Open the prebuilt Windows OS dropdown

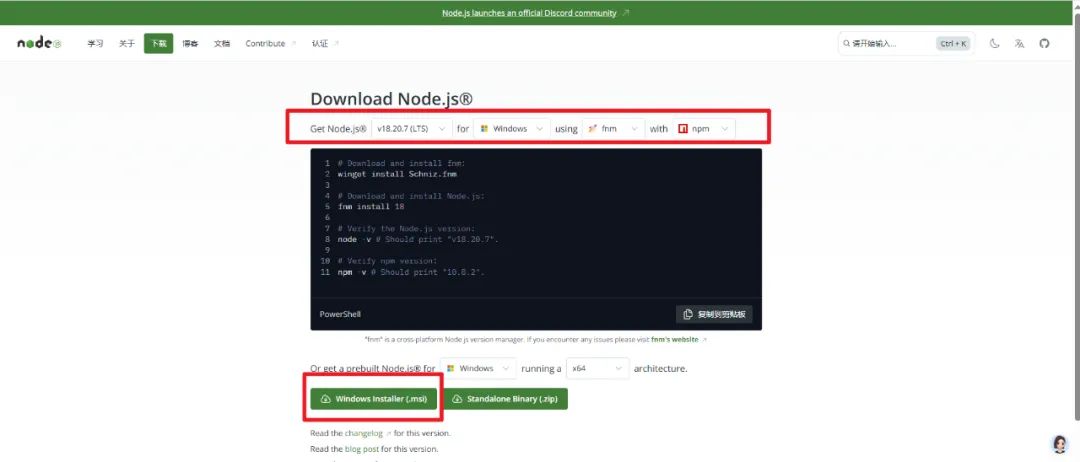[478, 368]
